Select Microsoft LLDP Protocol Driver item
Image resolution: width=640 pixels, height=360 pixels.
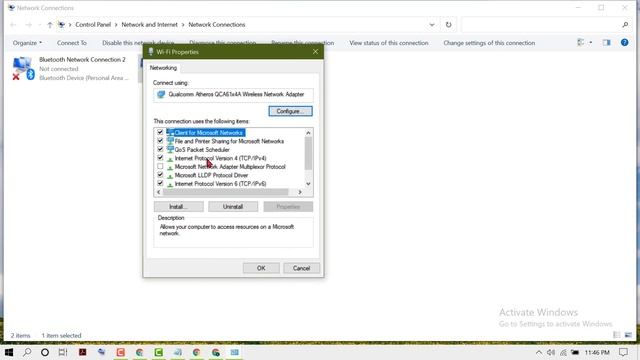[211, 176]
